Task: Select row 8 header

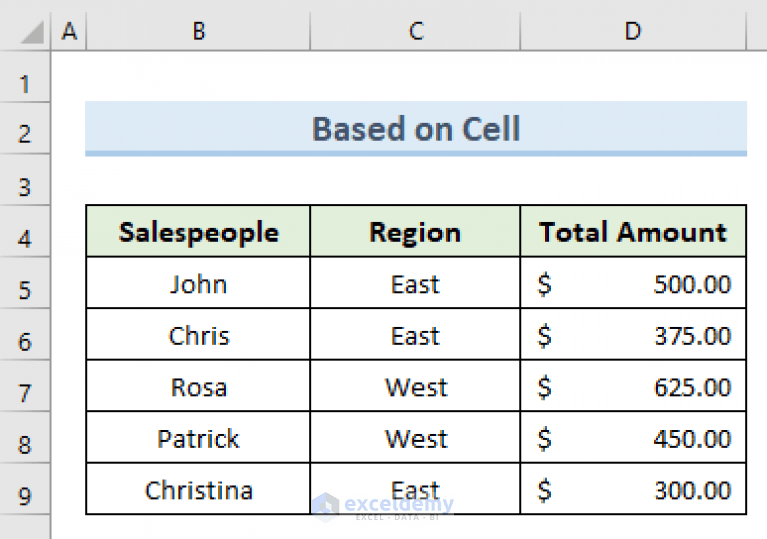Action: coord(25,438)
